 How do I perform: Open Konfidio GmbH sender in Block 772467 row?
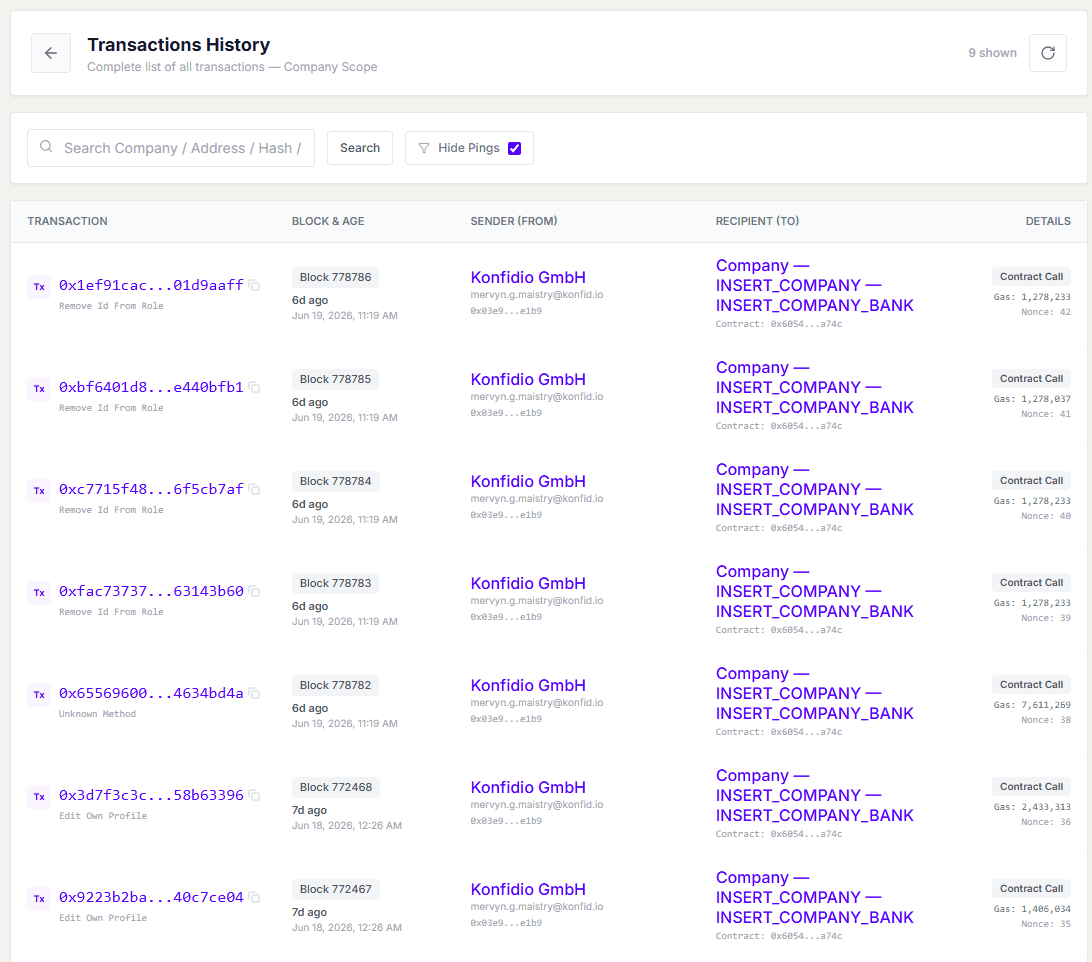[528, 890]
